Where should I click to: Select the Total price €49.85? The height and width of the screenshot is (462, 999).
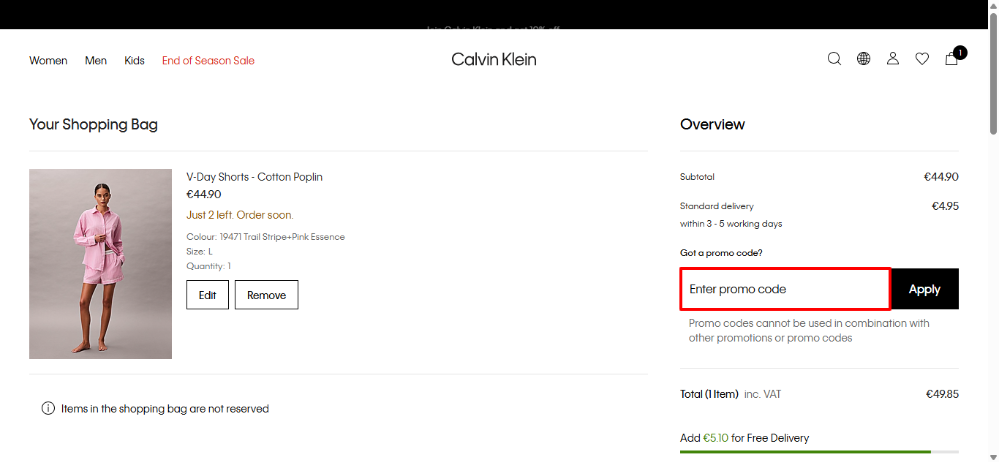942,394
